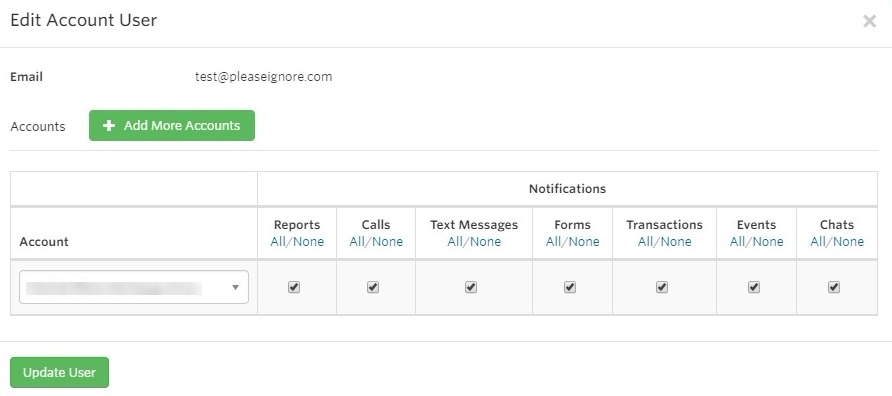Click None under the Events column
Image resolution: width=892 pixels, height=396 pixels.
(768, 242)
